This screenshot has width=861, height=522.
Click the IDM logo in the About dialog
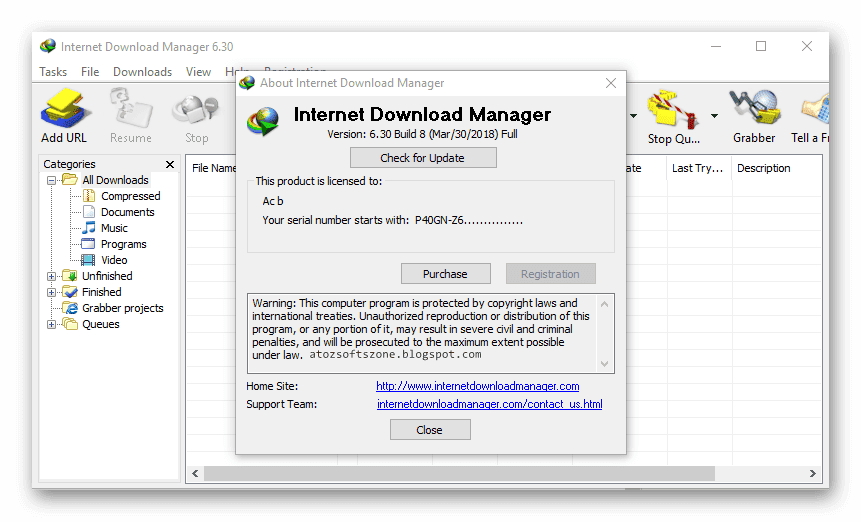[x=264, y=121]
